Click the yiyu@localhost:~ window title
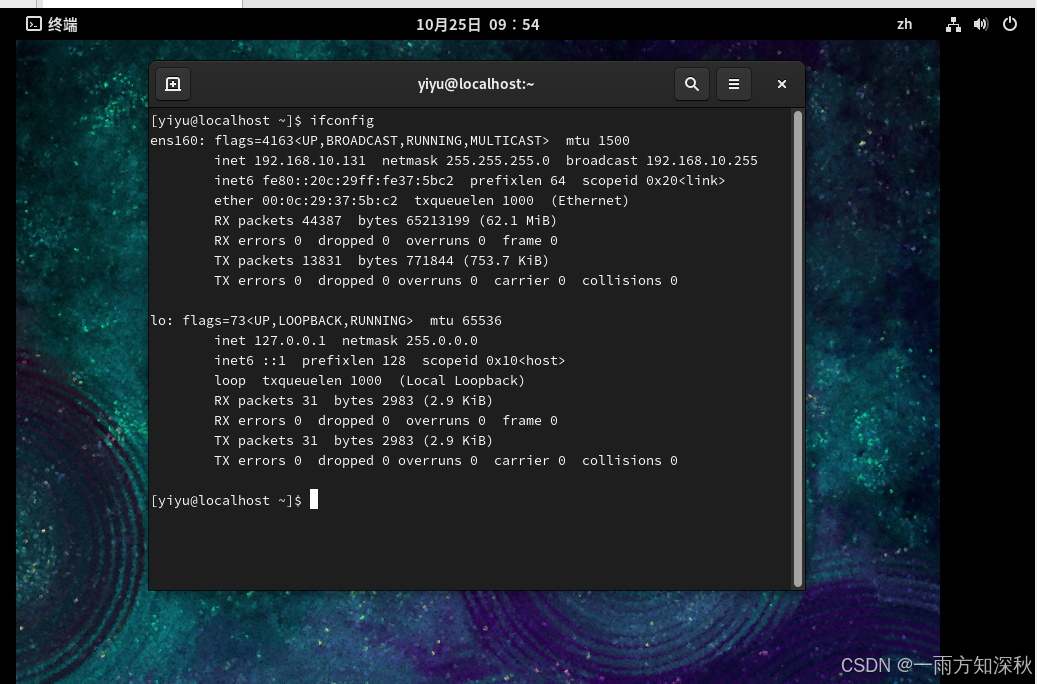 point(476,84)
